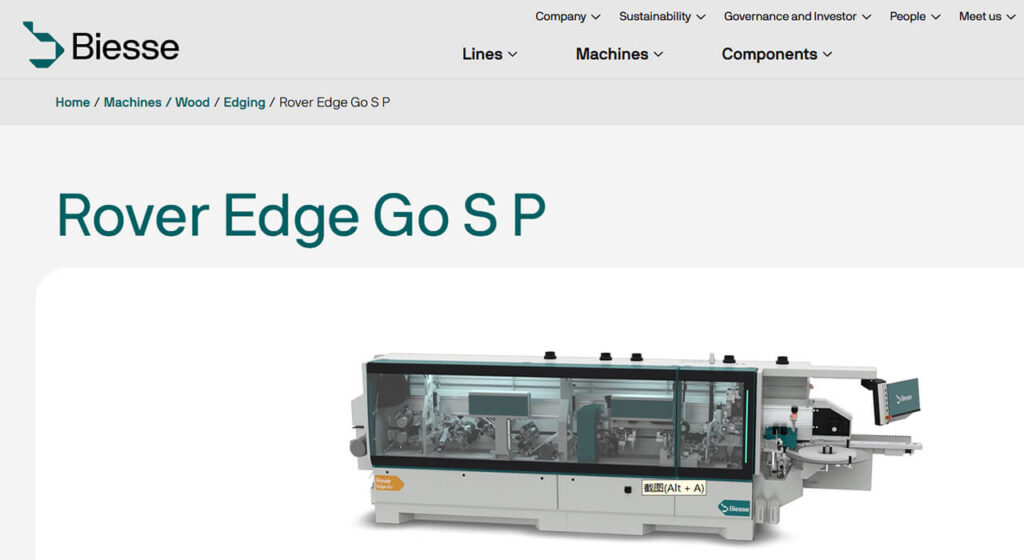
Task: Click the chevron beside Governance and Investor
Action: [x=867, y=17]
